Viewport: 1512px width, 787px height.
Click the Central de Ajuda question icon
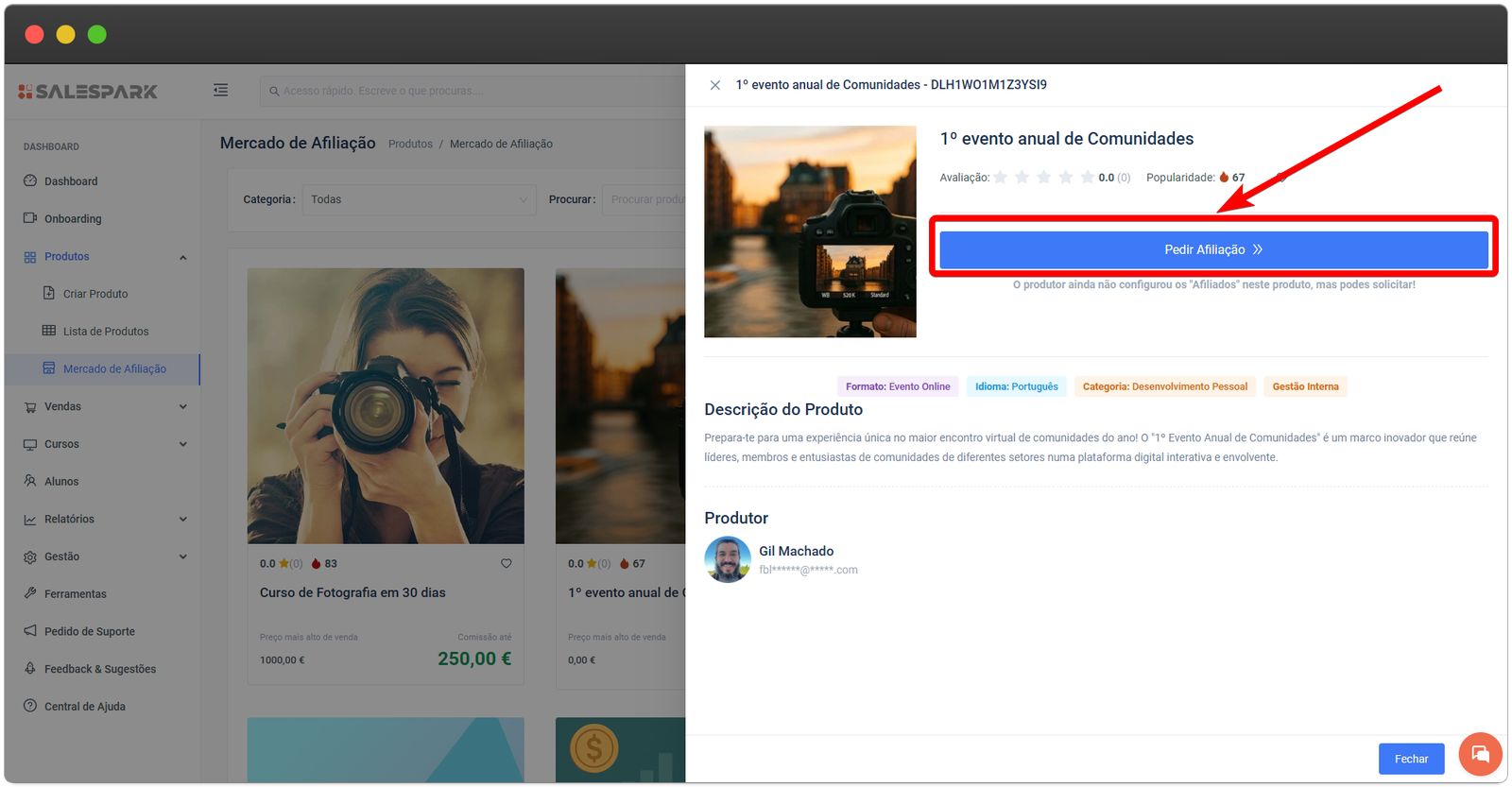coord(30,706)
